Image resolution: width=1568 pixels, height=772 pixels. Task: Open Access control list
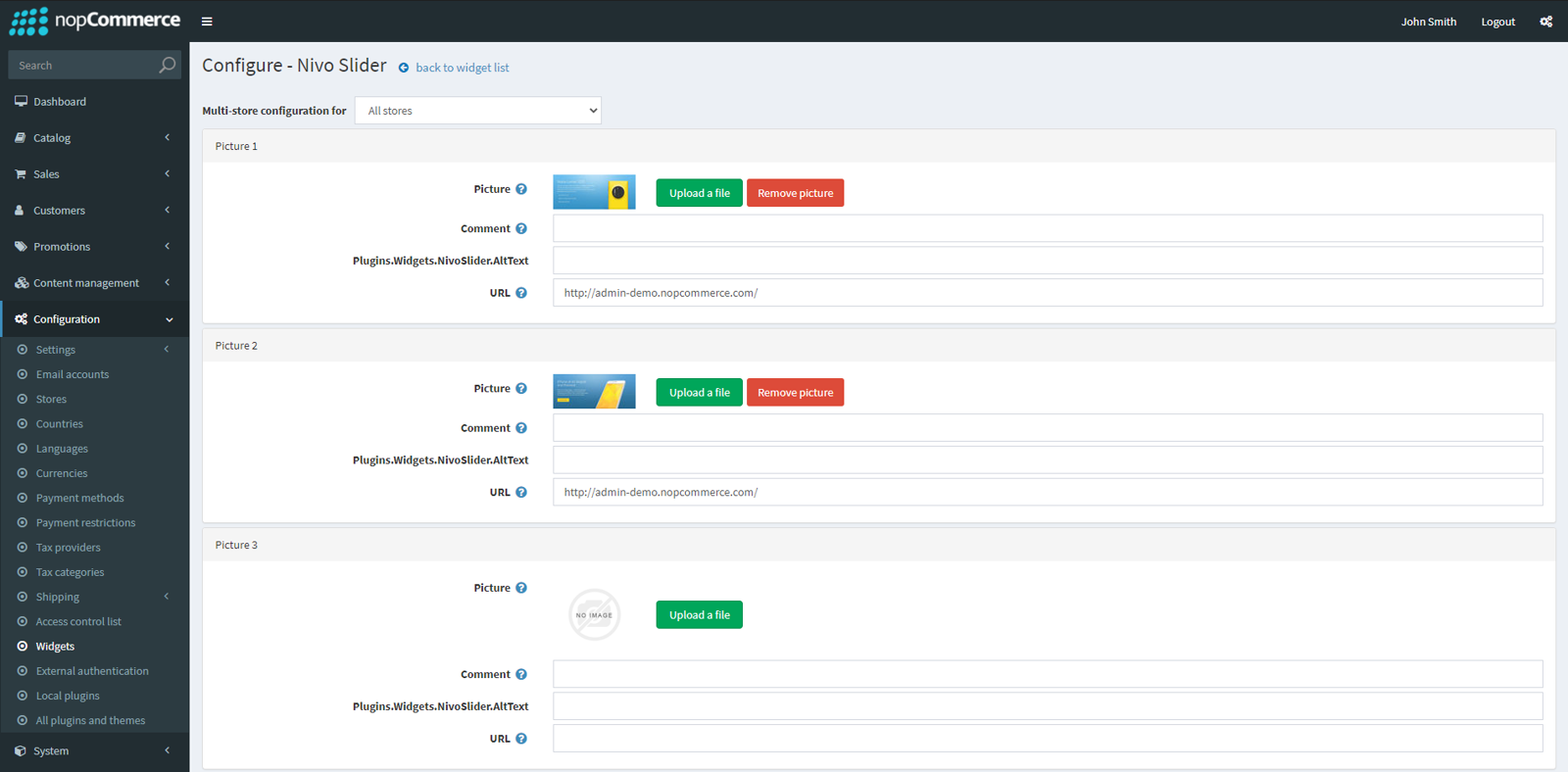pos(78,622)
